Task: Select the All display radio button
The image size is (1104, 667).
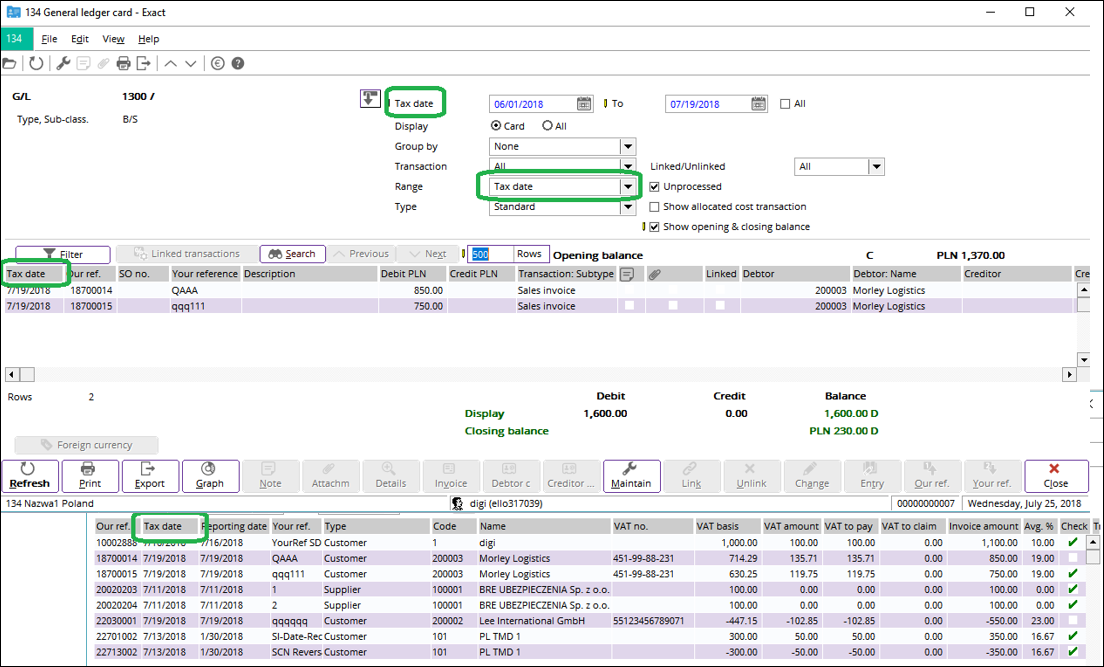Action: 547,125
